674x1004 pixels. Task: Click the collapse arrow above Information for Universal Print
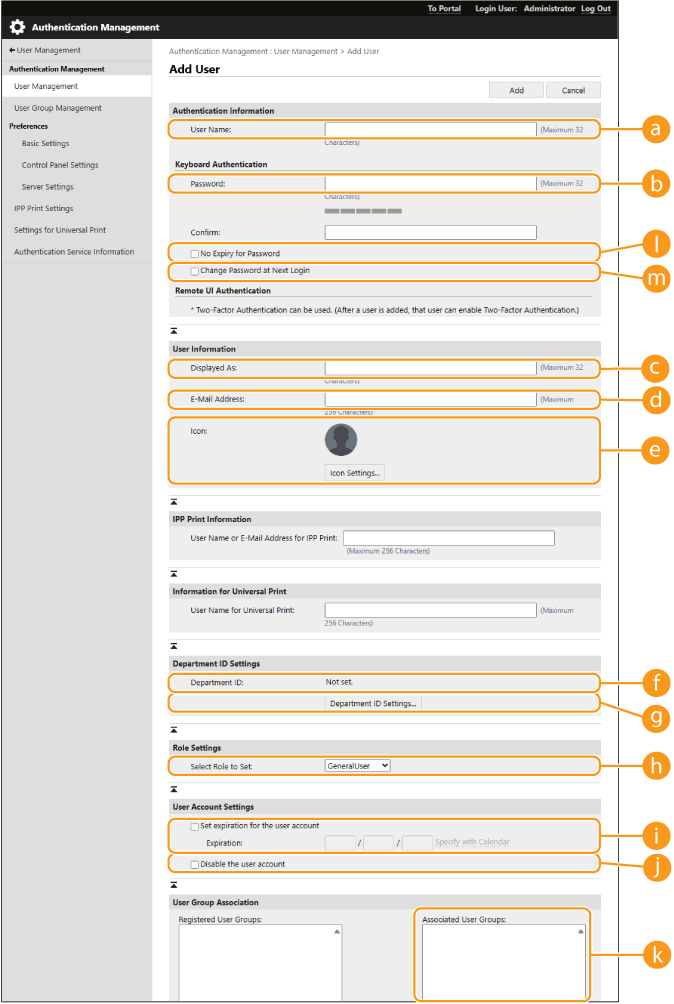174,573
